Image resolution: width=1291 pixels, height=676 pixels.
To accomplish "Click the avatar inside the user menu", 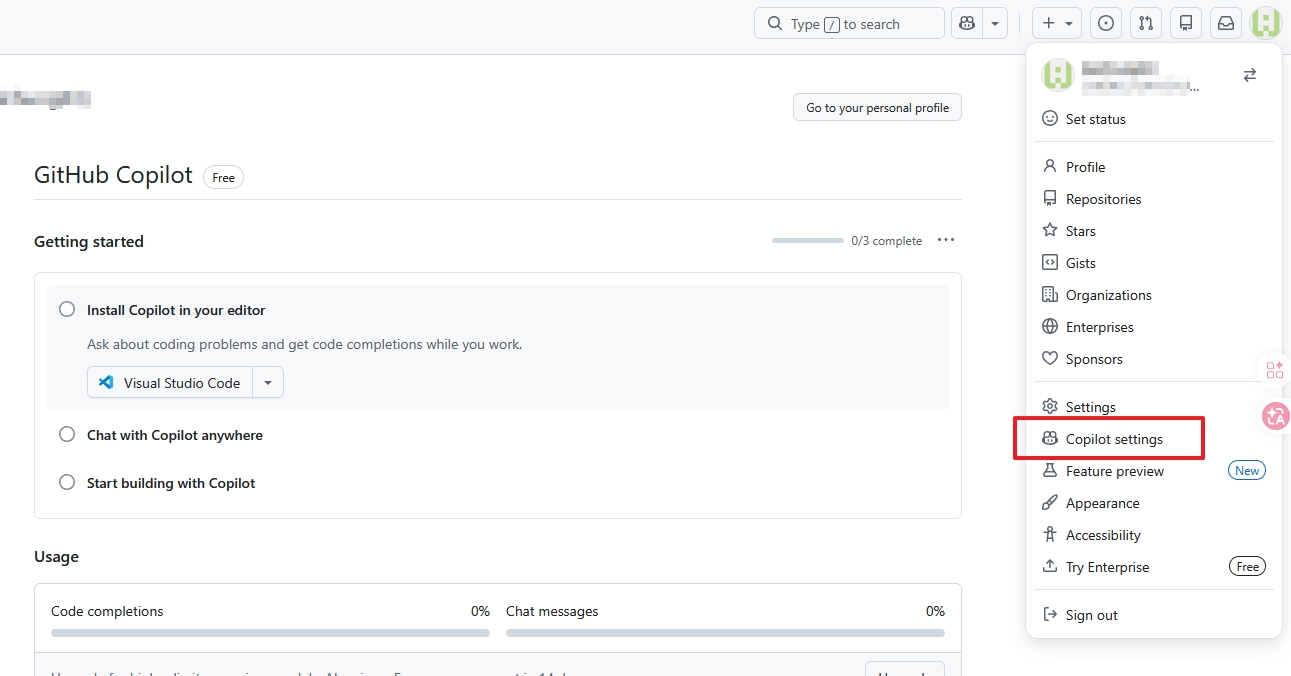I will pos(1058,75).
